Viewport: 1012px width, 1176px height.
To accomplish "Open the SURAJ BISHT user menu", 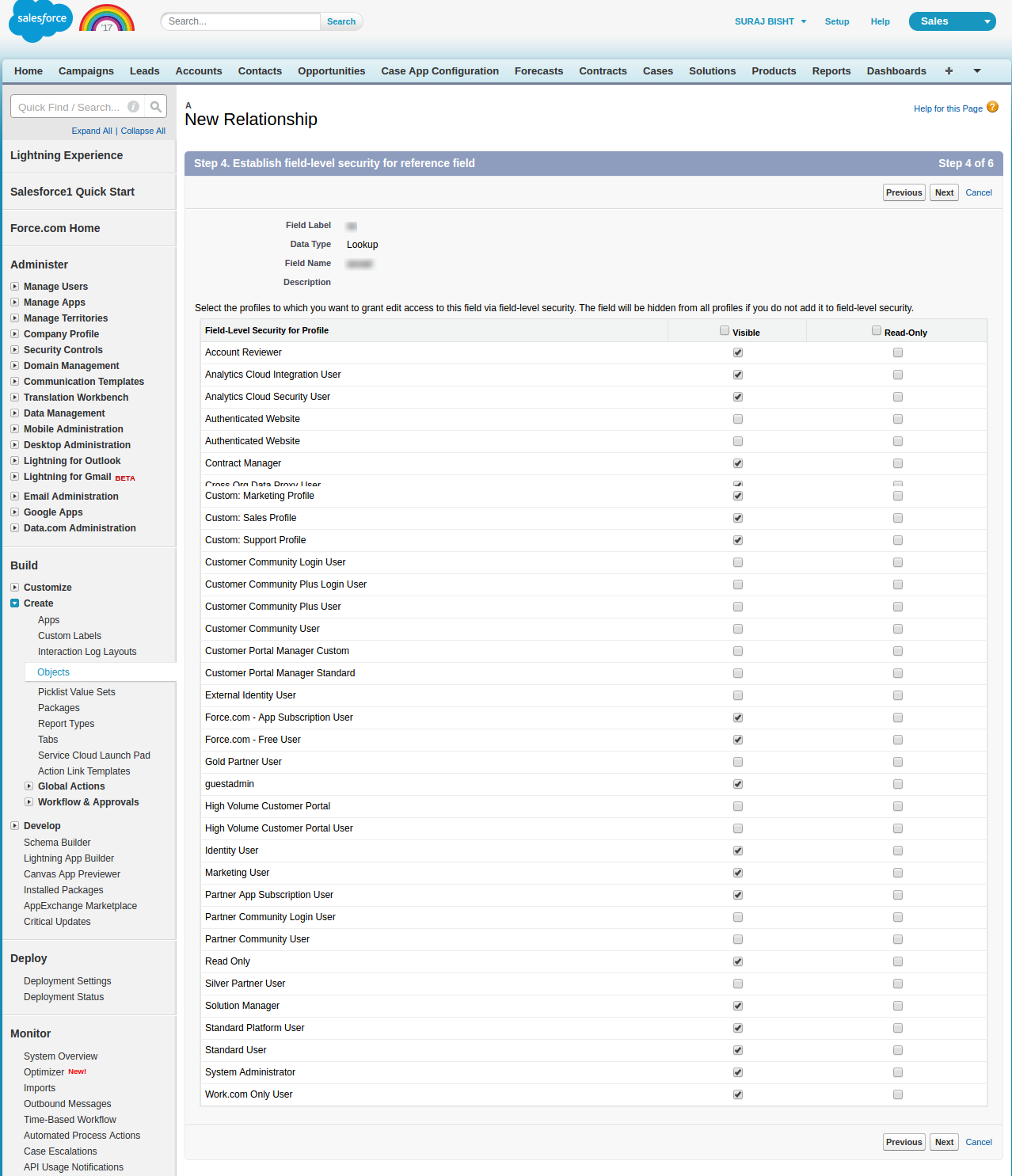I will pos(770,21).
